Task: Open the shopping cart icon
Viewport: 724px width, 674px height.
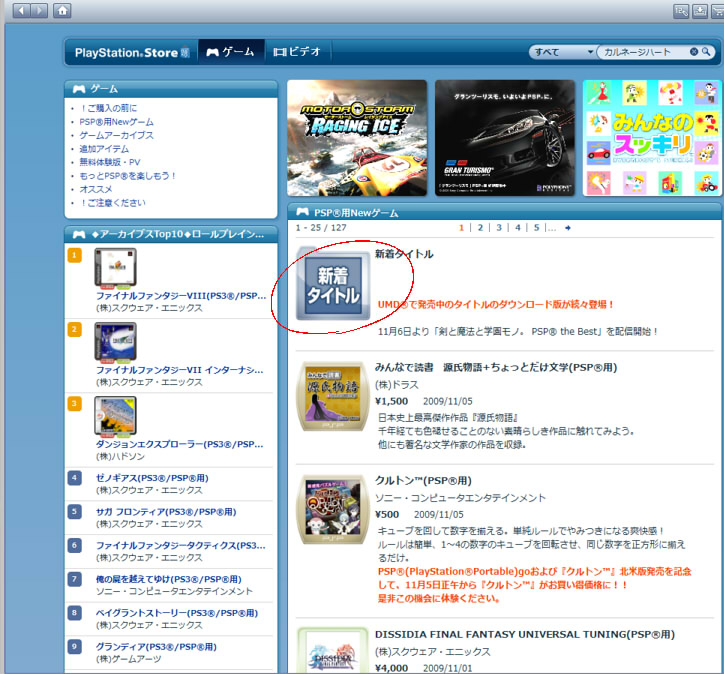Action: [718, 11]
